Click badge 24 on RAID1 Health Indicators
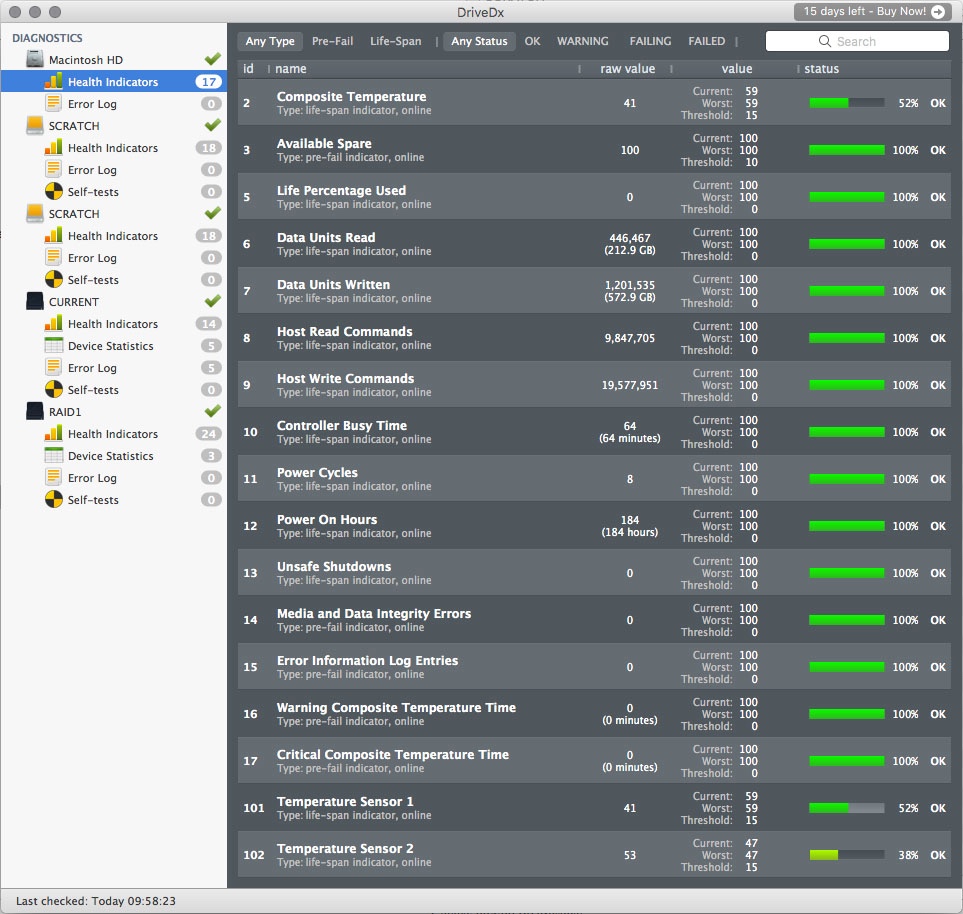 coord(209,434)
